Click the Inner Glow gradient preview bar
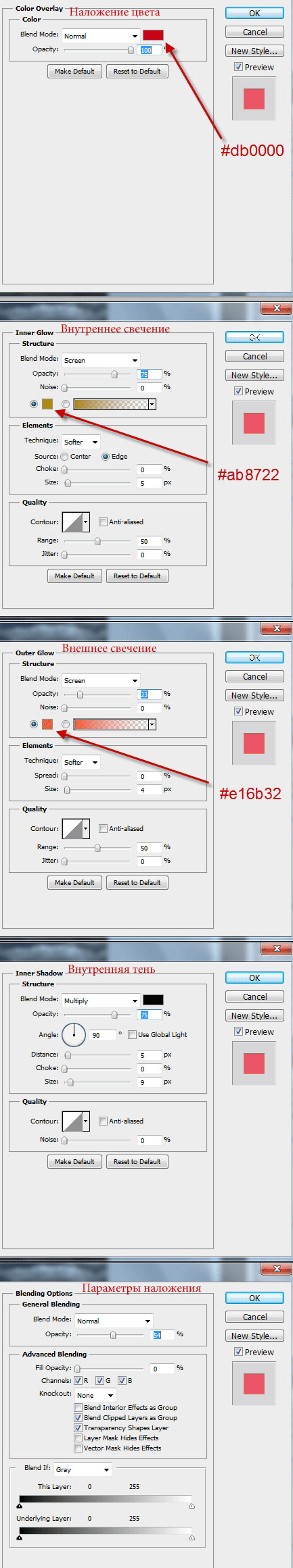 tap(110, 404)
